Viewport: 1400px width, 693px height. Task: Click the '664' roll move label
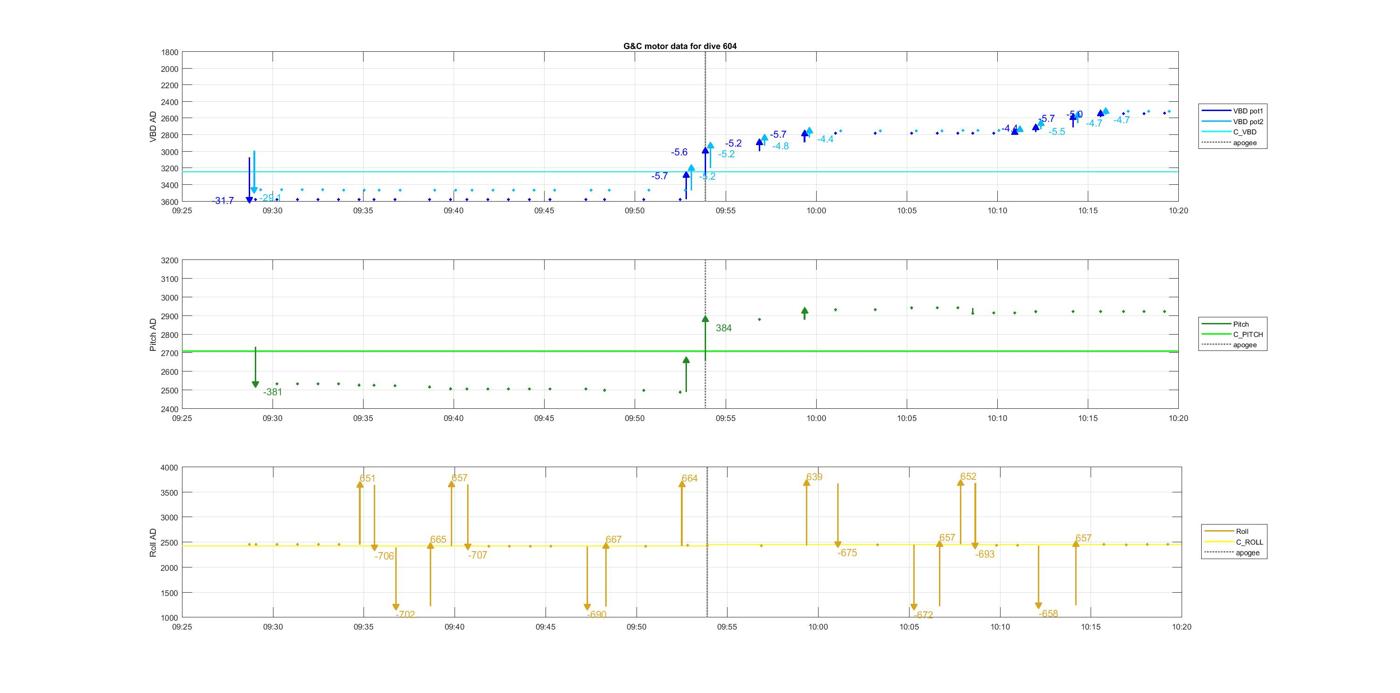[689, 478]
